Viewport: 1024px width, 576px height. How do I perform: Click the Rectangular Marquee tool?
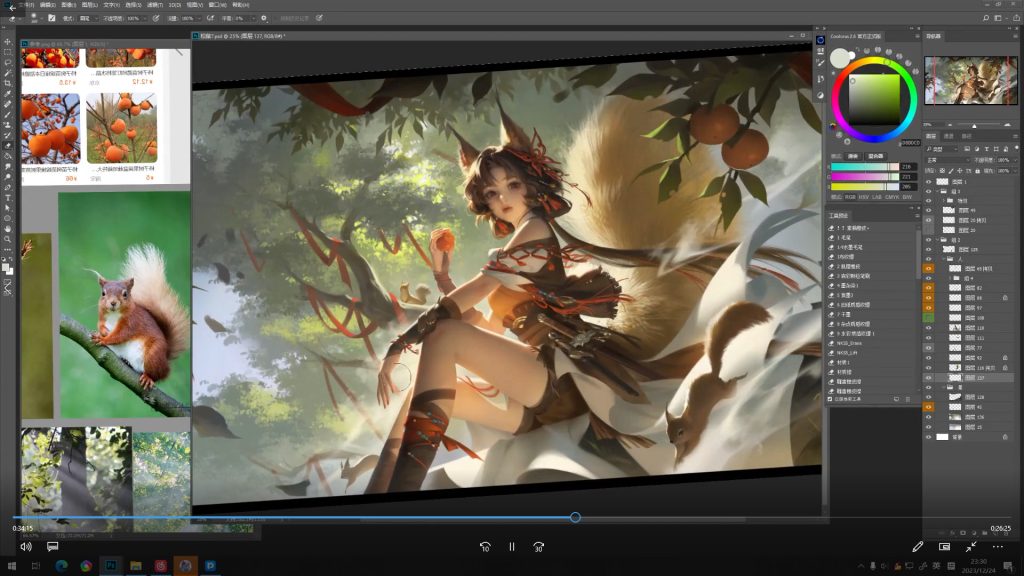point(8,52)
